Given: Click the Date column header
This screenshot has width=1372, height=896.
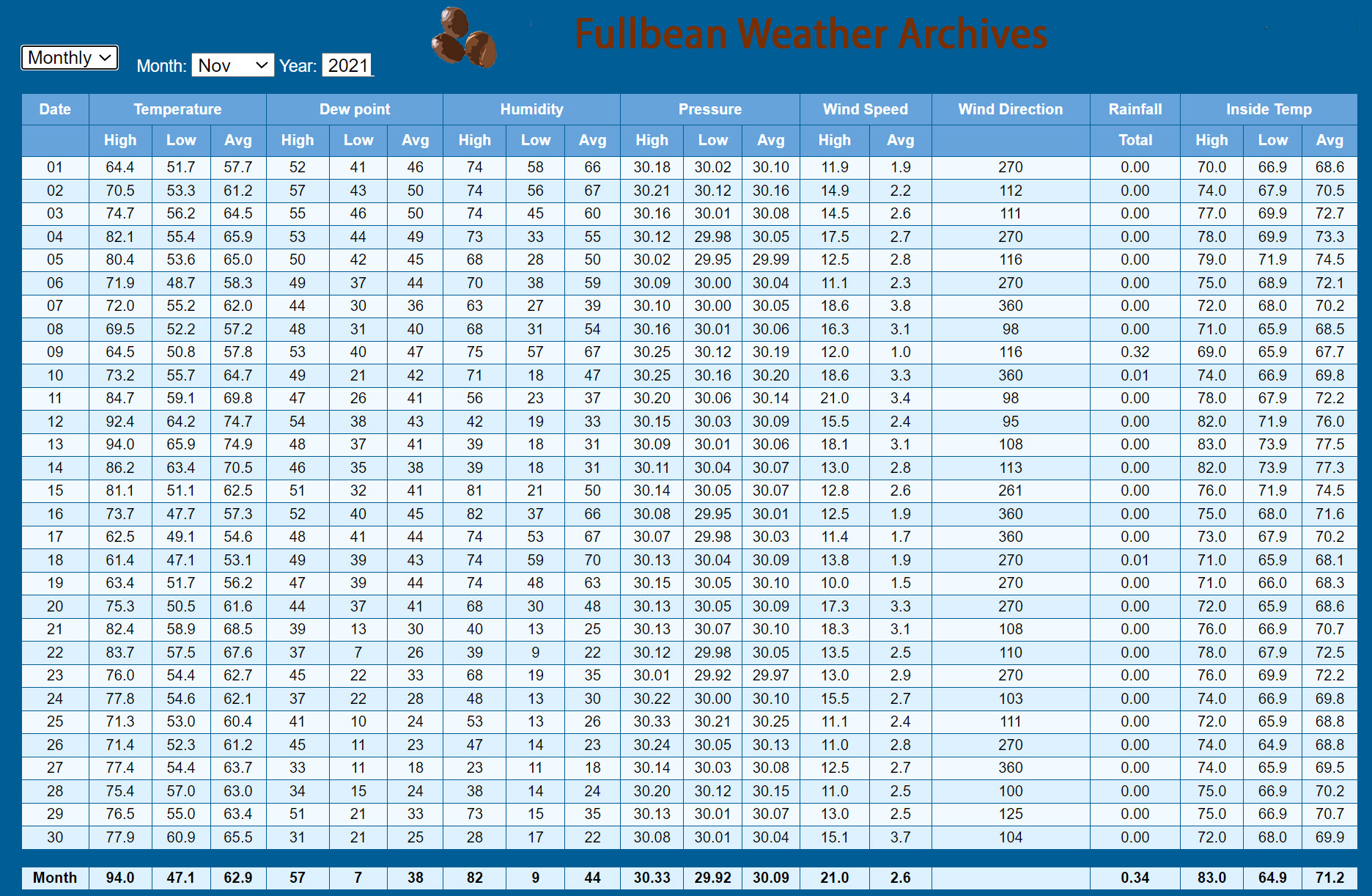Looking at the screenshot, I should [x=55, y=109].
